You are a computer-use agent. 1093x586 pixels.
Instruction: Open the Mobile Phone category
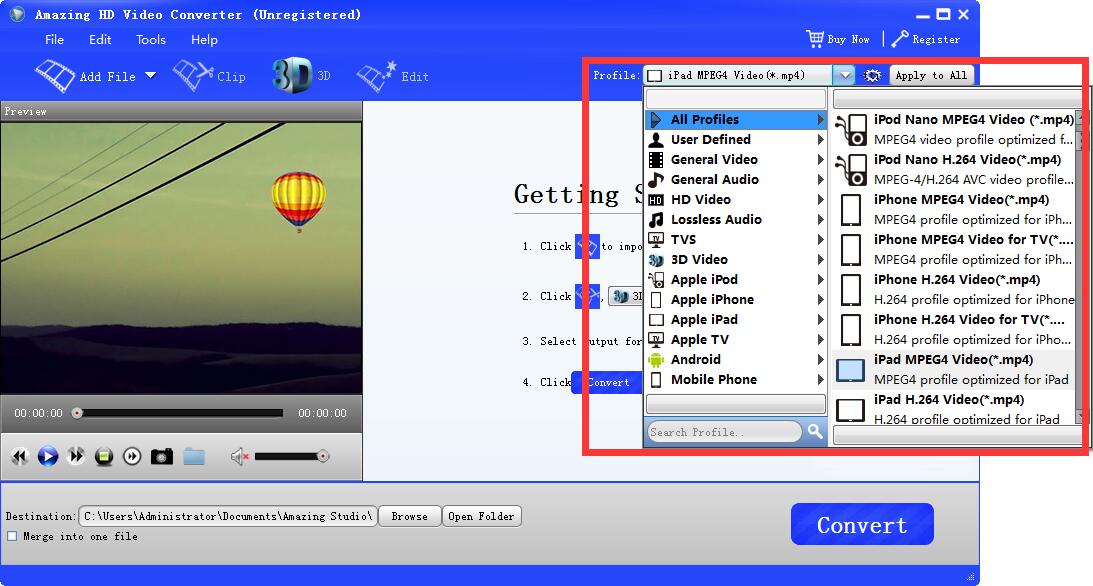[x=735, y=380]
